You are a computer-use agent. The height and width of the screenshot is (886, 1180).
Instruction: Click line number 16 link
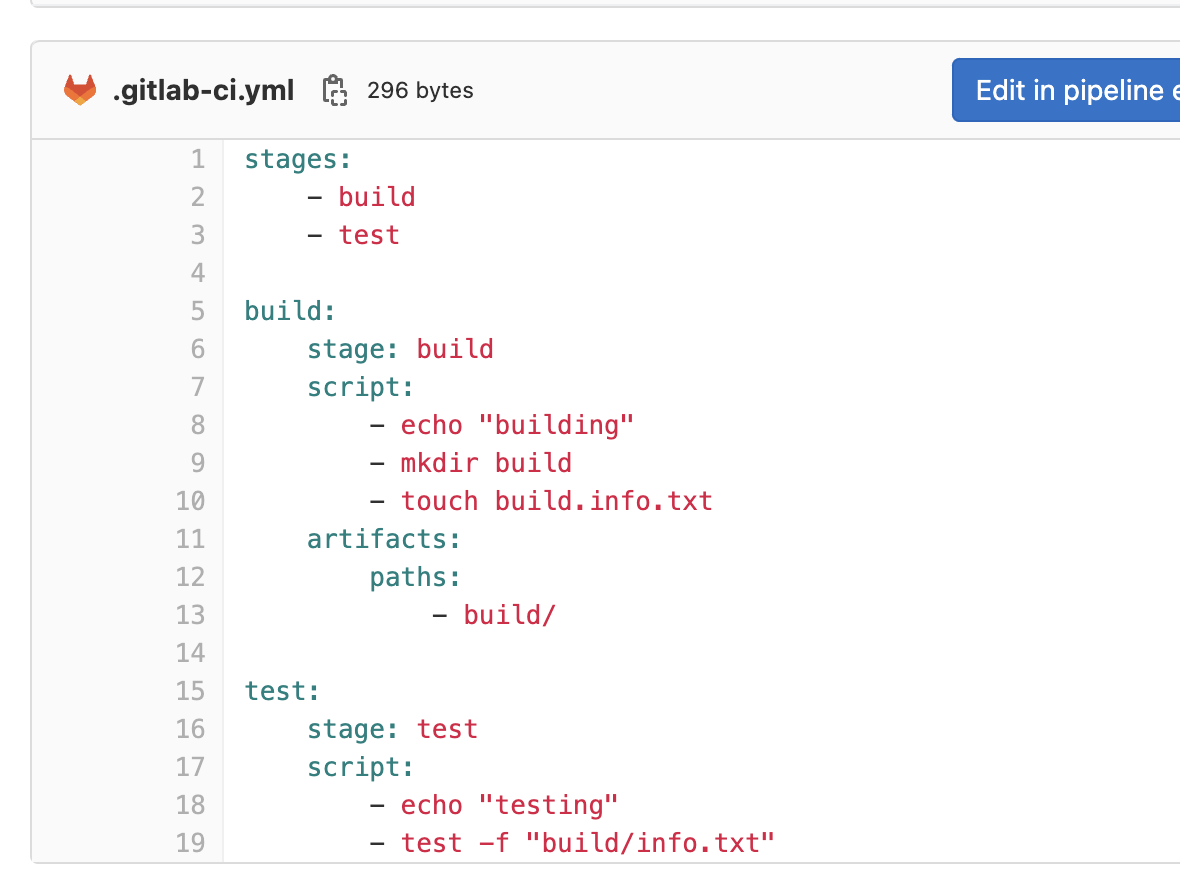(190, 729)
